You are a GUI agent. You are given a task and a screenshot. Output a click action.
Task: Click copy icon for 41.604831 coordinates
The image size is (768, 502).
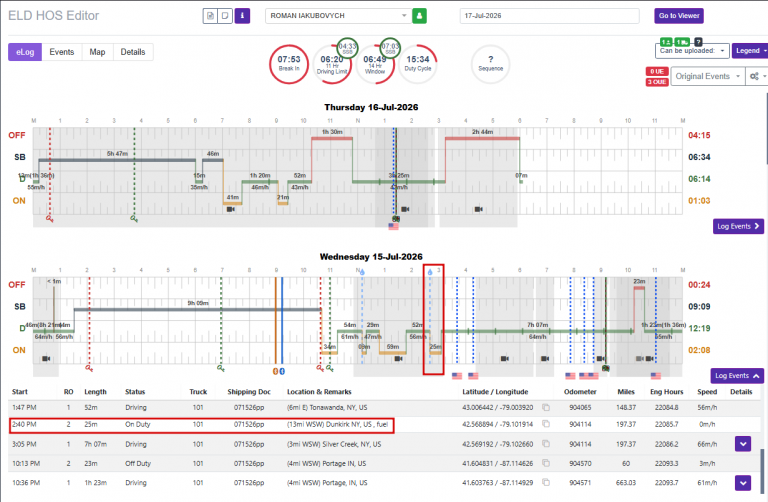coord(546,463)
